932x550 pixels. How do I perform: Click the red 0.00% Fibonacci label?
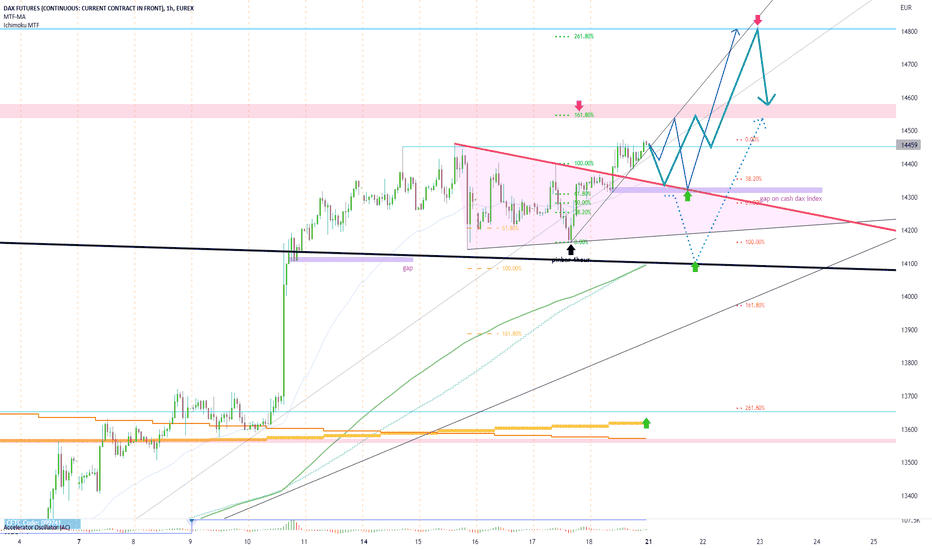click(752, 139)
